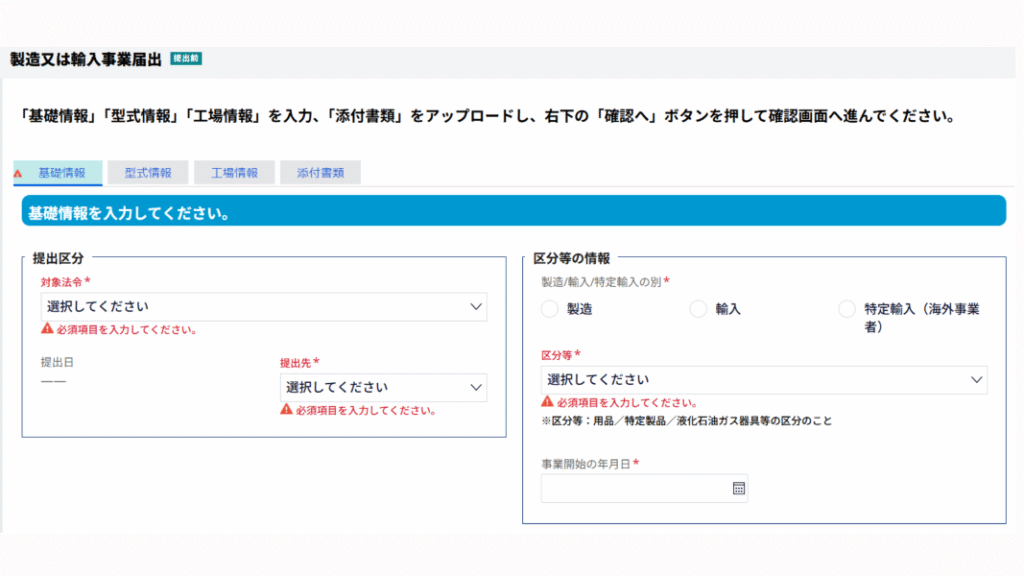
Task: Click the 提出前 status badge
Action: tap(186, 59)
